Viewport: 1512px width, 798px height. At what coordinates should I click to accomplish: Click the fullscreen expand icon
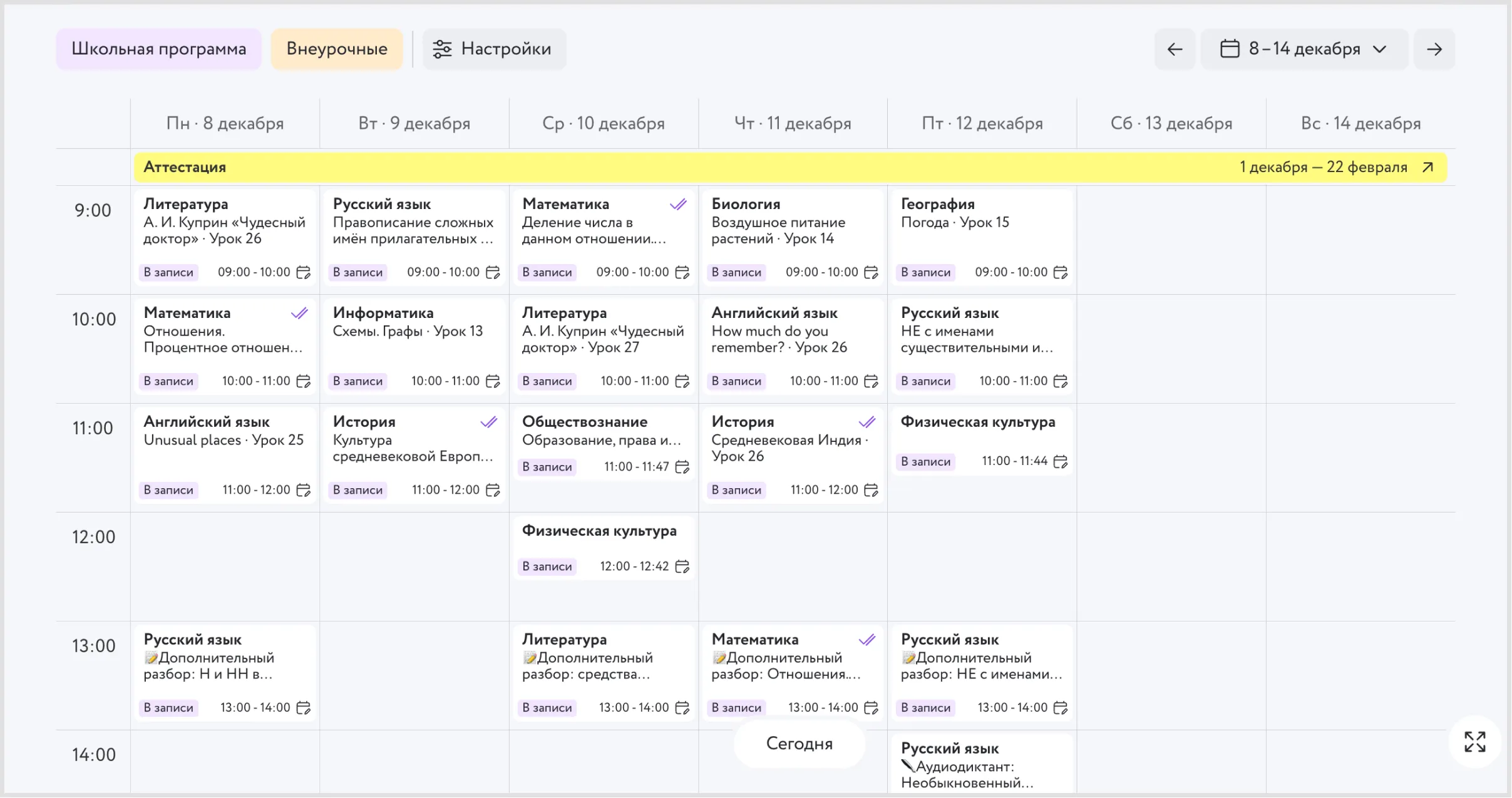point(1474,742)
